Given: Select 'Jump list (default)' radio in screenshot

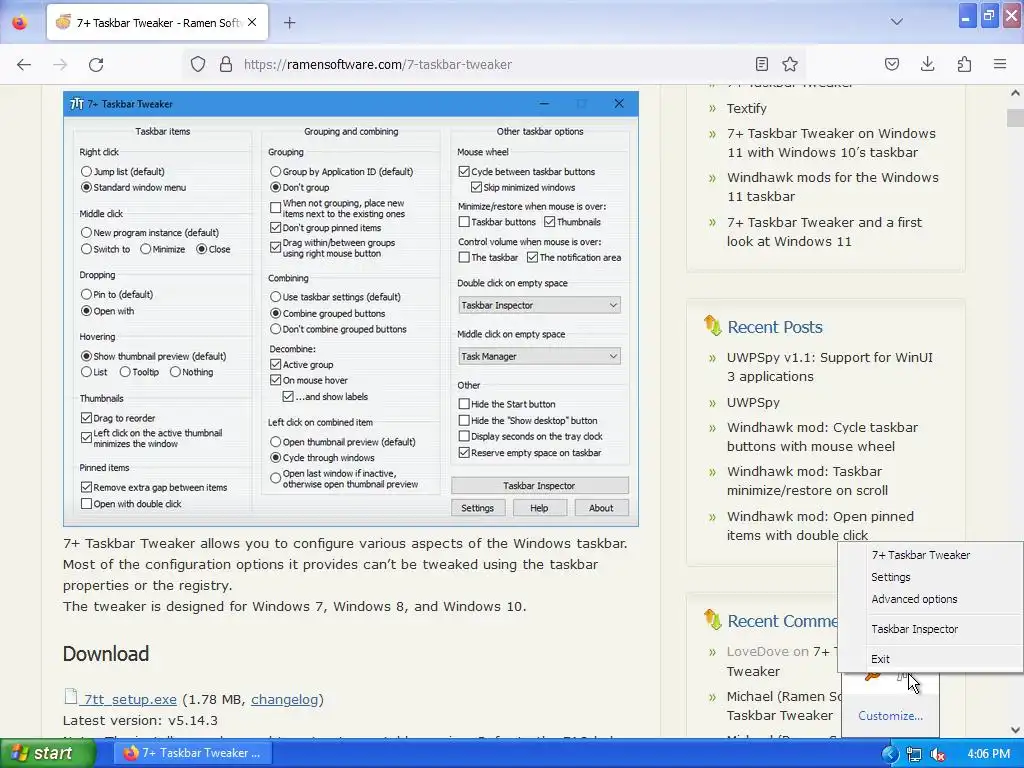Looking at the screenshot, I should point(86,172).
